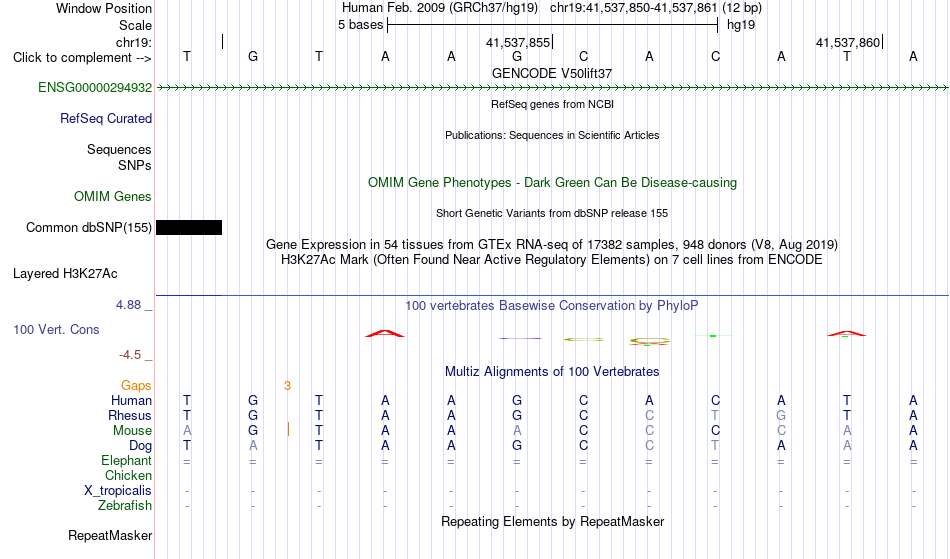Click the last red PhyloP peak near T
Viewport: 950px width, 559px height.
(847, 334)
